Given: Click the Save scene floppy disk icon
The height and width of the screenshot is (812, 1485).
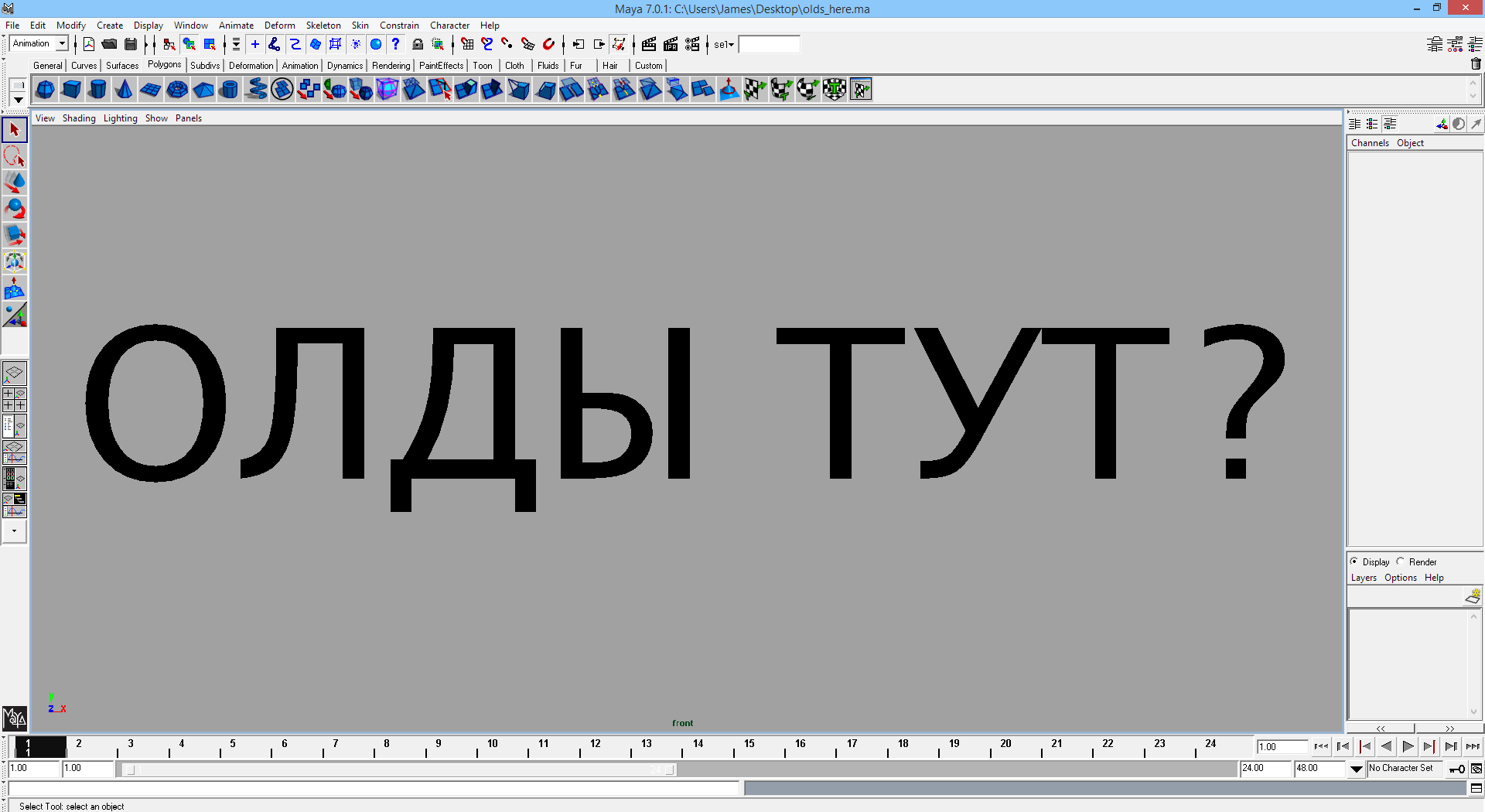Looking at the screenshot, I should 131,44.
